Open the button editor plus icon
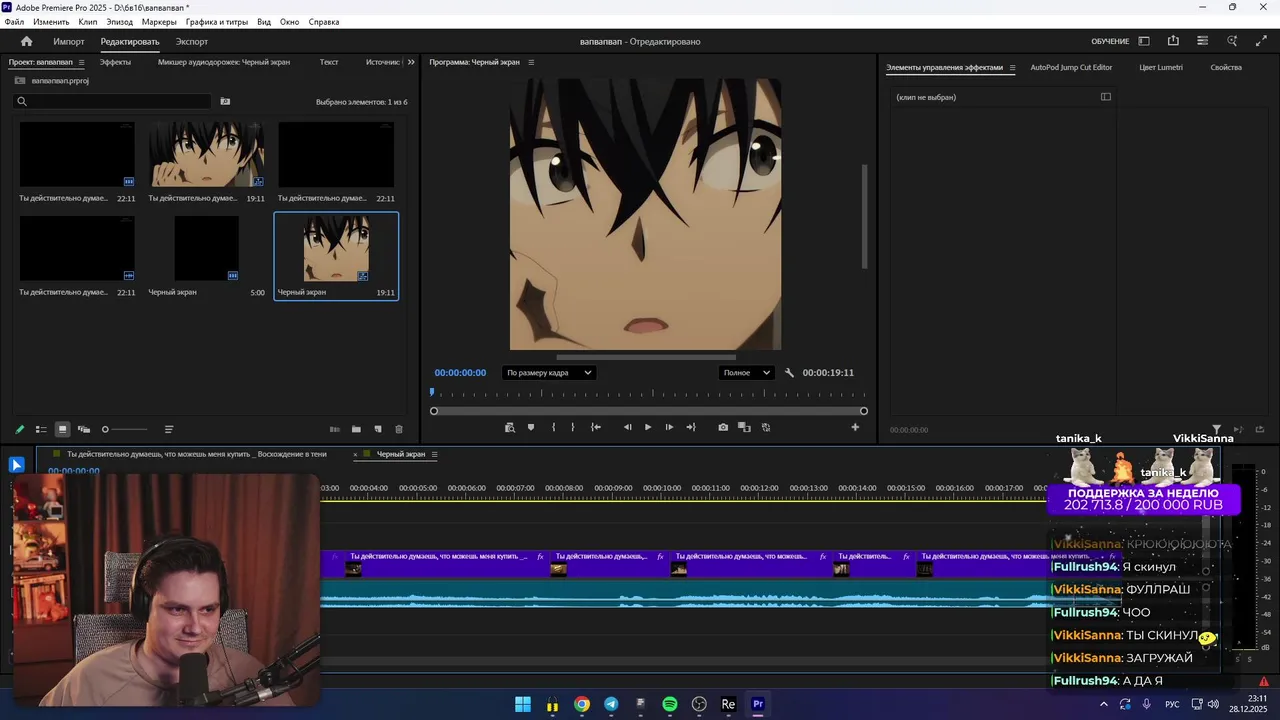The height and width of the screenshot is (720, 1280). pyautogui.click(x=855, y=427)
